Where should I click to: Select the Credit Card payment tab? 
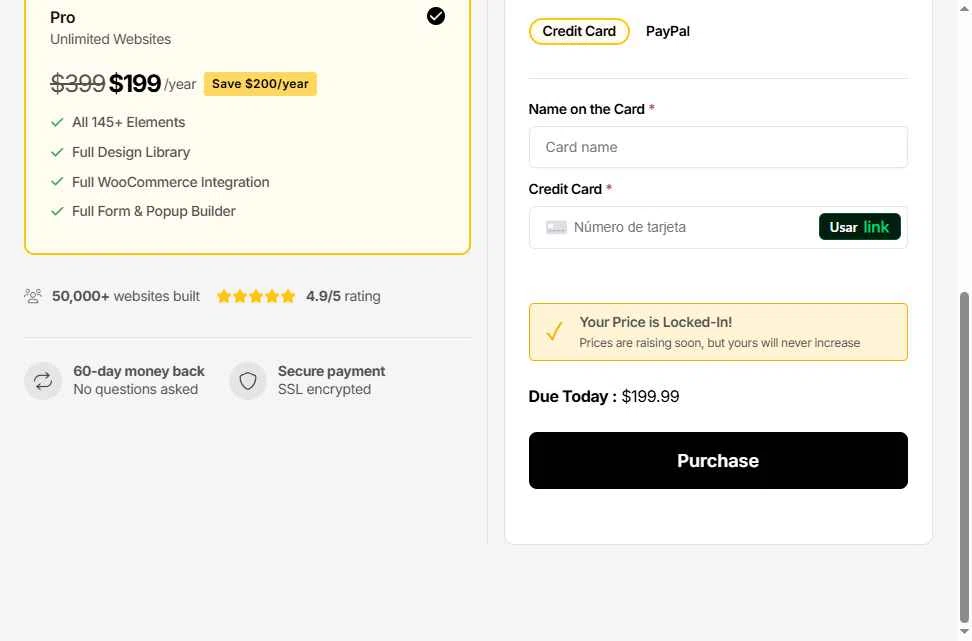tap(579, 32)
